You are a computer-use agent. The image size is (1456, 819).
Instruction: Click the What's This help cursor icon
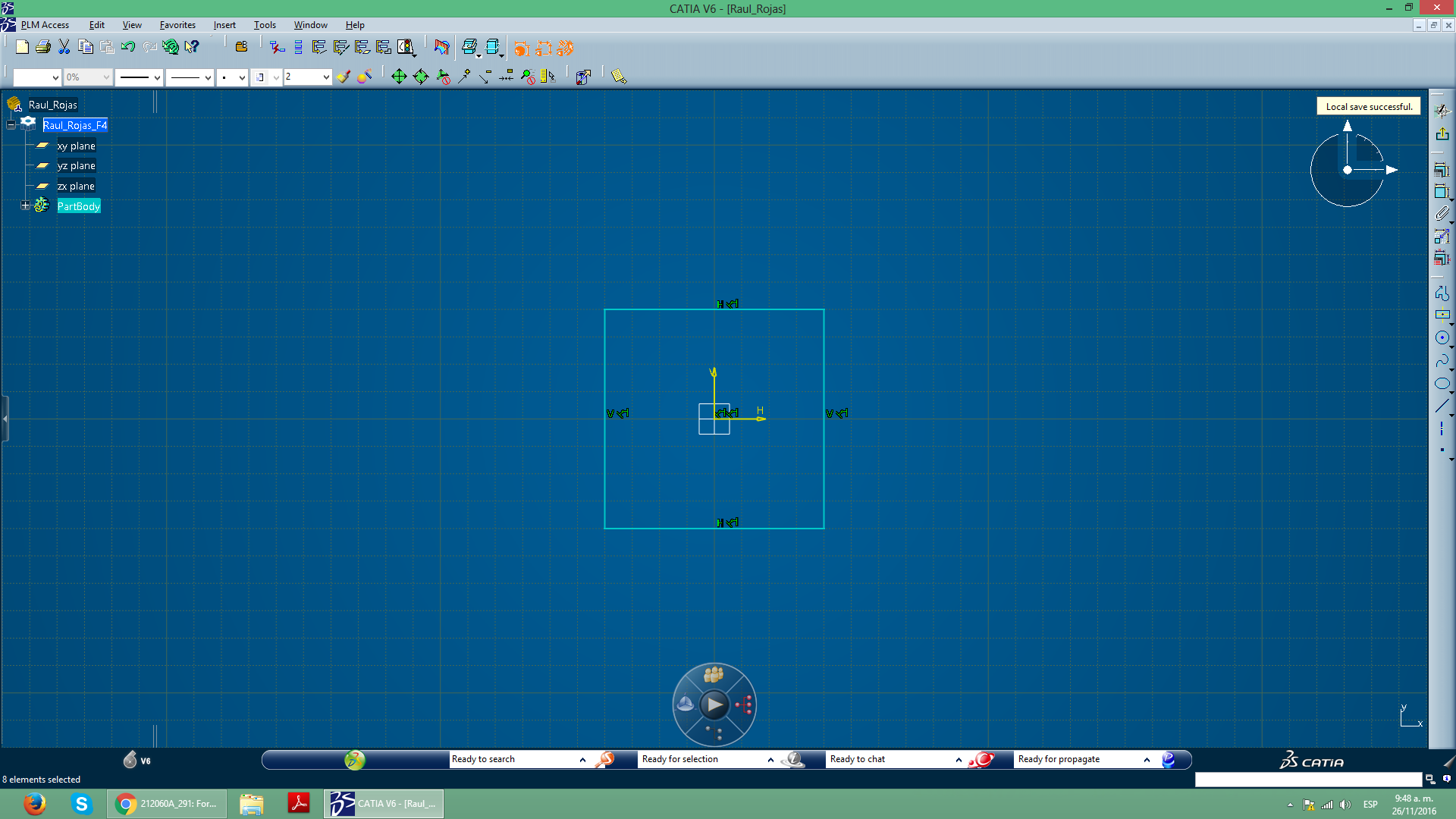pyautogui.click(x=192, y=47)
